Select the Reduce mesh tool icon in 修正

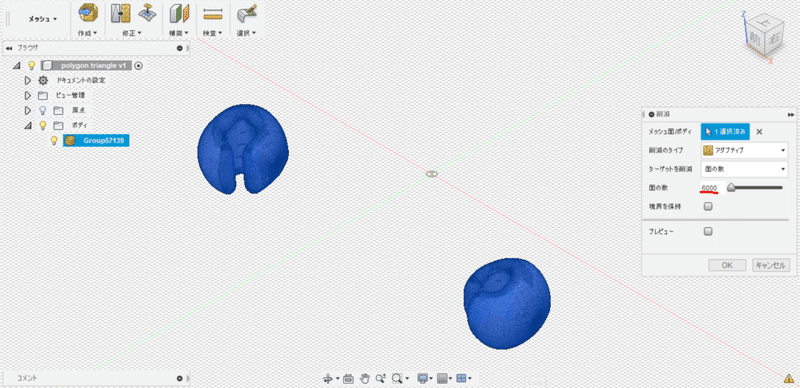pyautogui.click(x=120, y=13)
